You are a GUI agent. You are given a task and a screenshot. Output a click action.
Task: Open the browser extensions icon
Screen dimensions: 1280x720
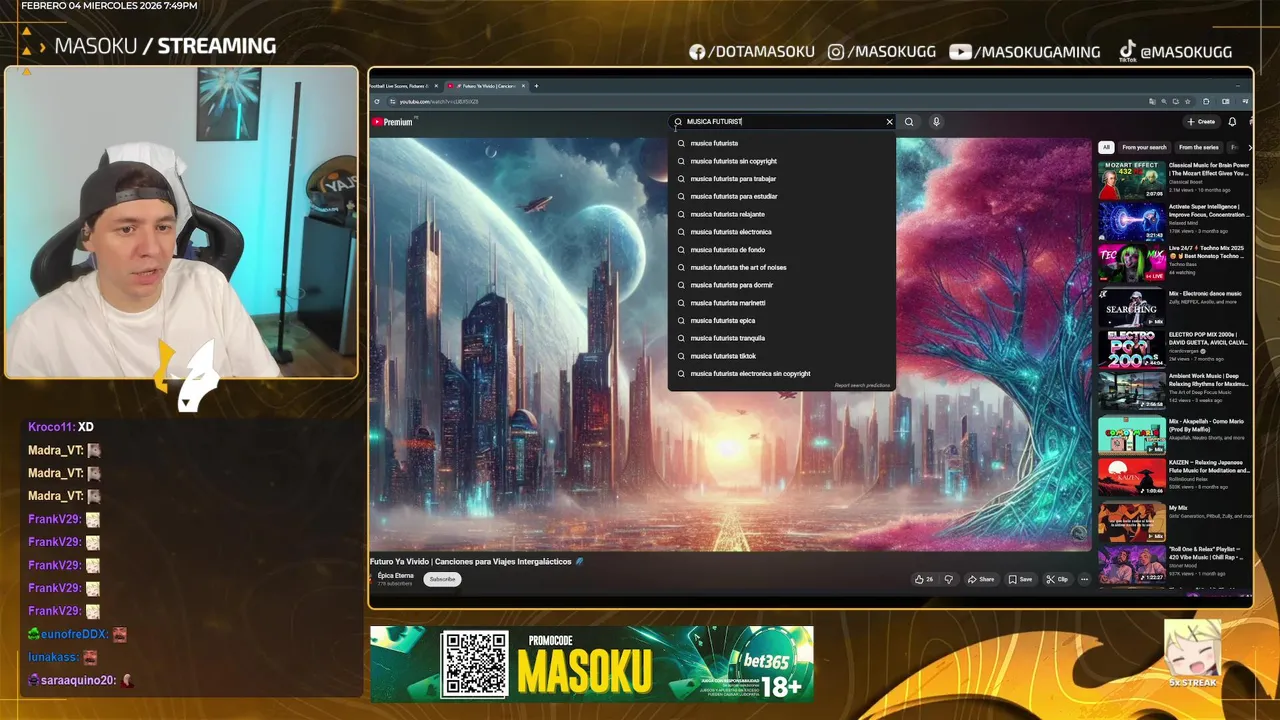coord(1206,101)
